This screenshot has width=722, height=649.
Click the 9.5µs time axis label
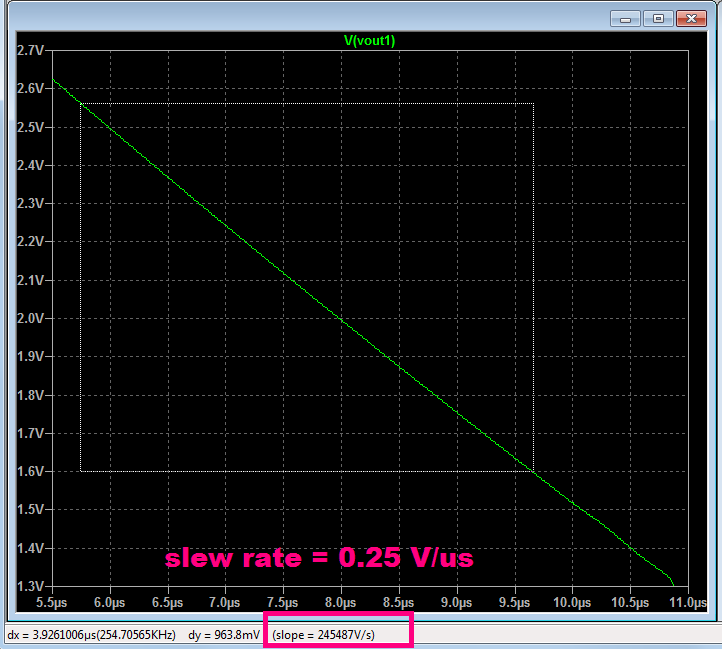pyautogui.click(x=514, y=602)
